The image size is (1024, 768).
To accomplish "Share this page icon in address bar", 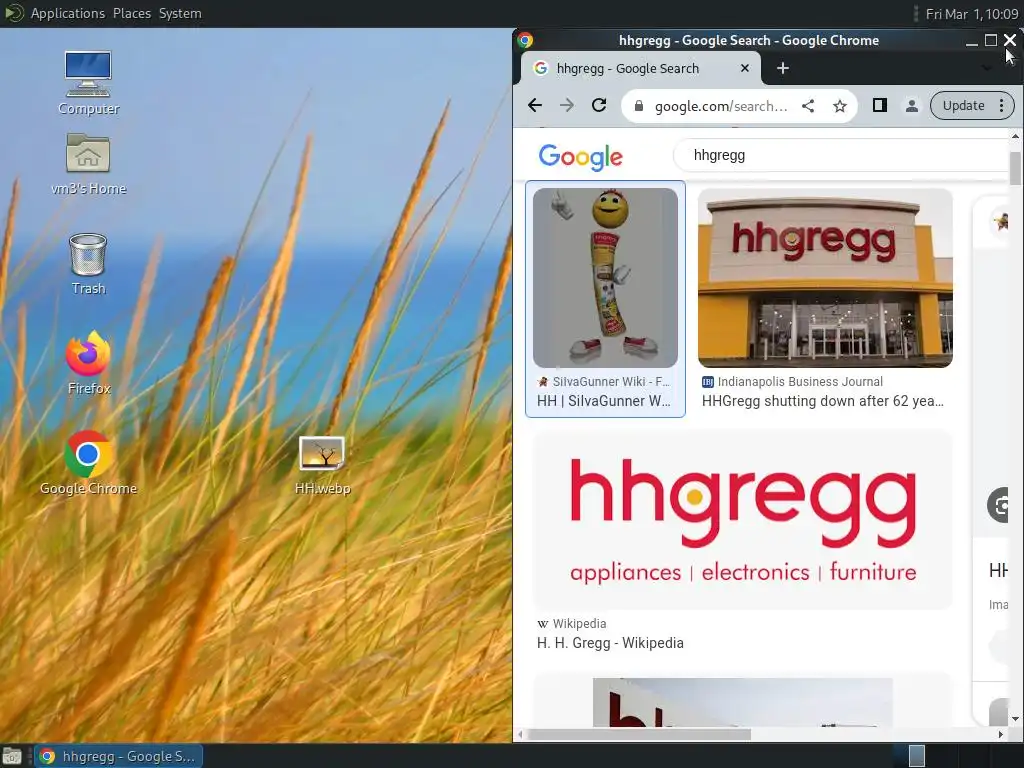I will tap(808, 106).
